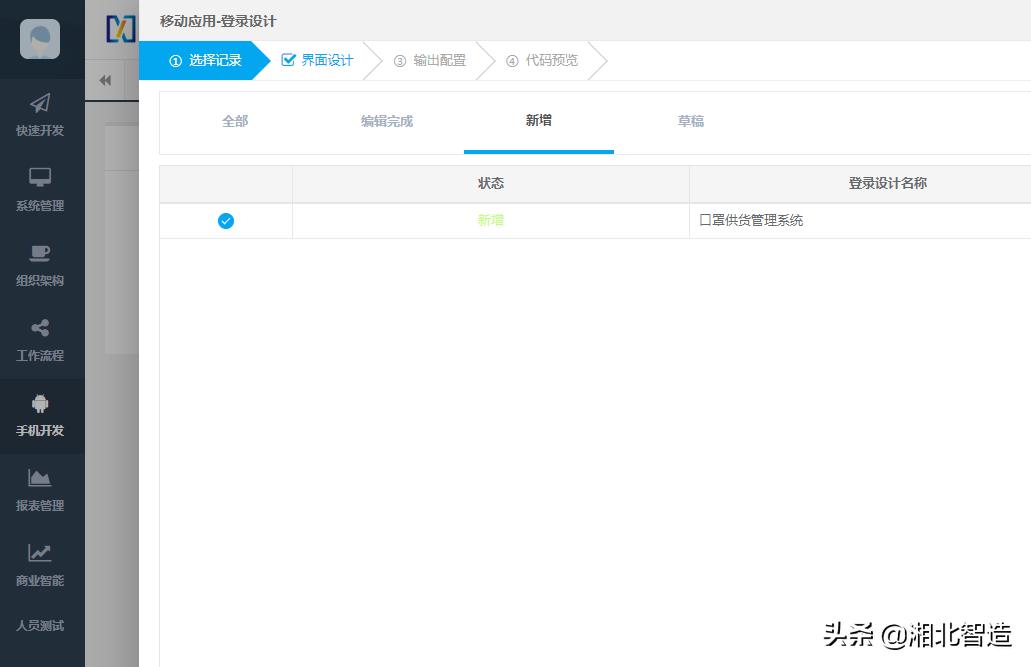The height and width of the screenshot is (667, 1031).
Task: Click the 商业智能 analytics icon
Action: click(40, 562)
